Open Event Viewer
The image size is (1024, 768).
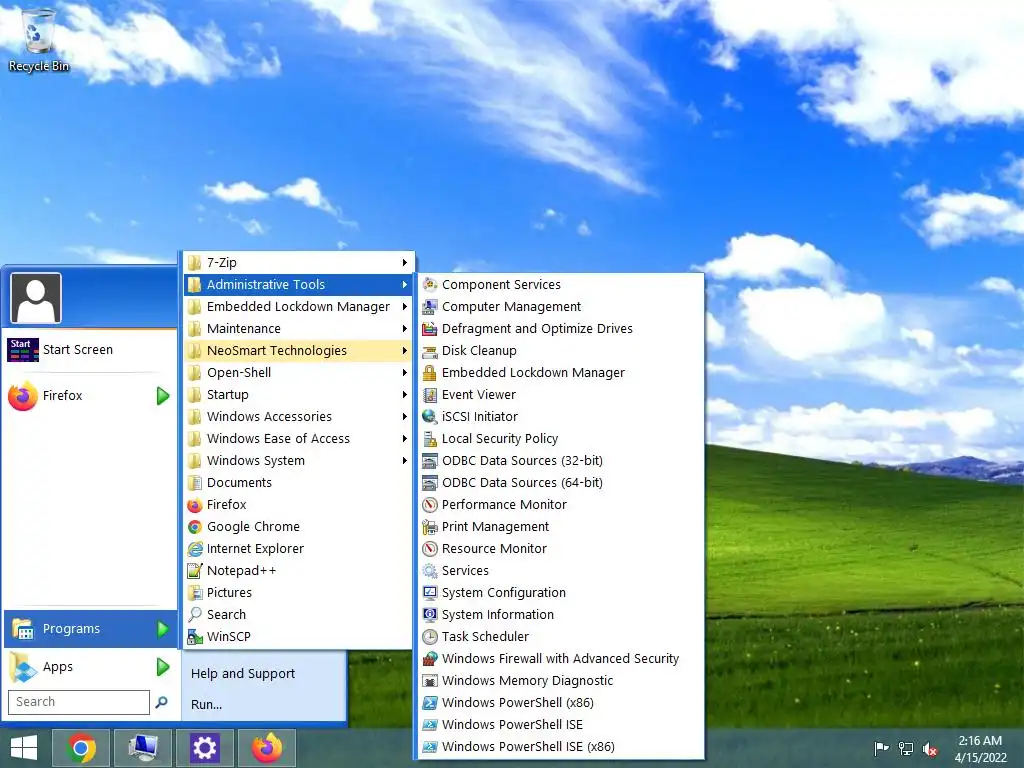click(x=560, y=394)
